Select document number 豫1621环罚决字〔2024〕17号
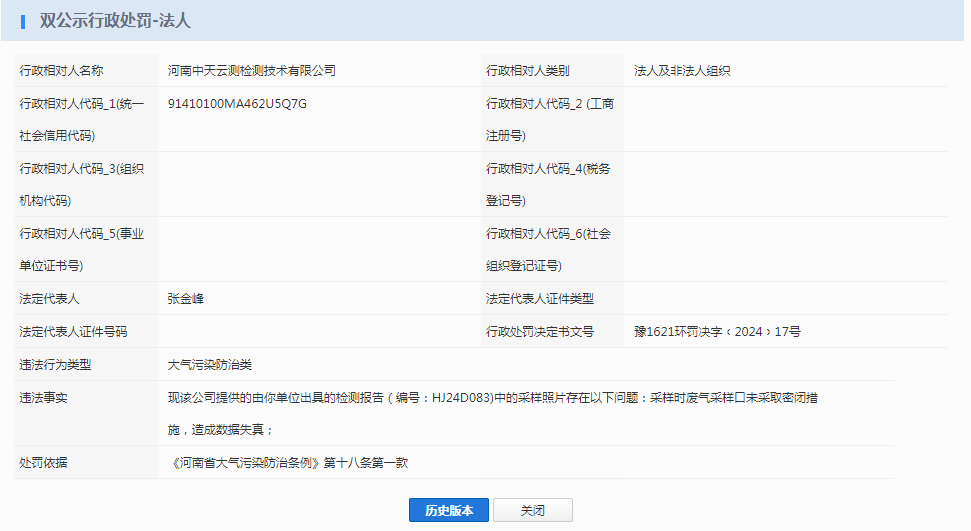 click(717, 331)
